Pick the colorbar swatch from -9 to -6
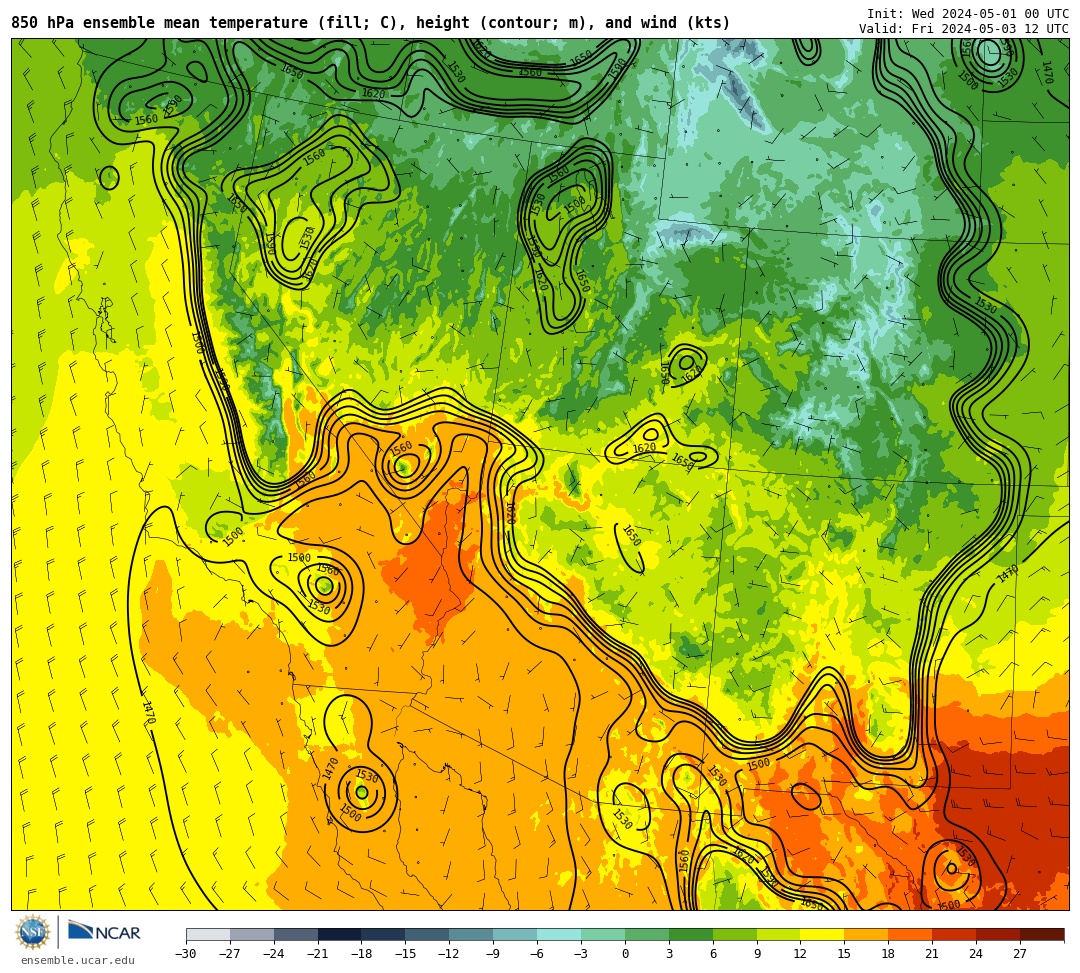This screenshot has height=973, width=1080. click(x=515, y=934)
